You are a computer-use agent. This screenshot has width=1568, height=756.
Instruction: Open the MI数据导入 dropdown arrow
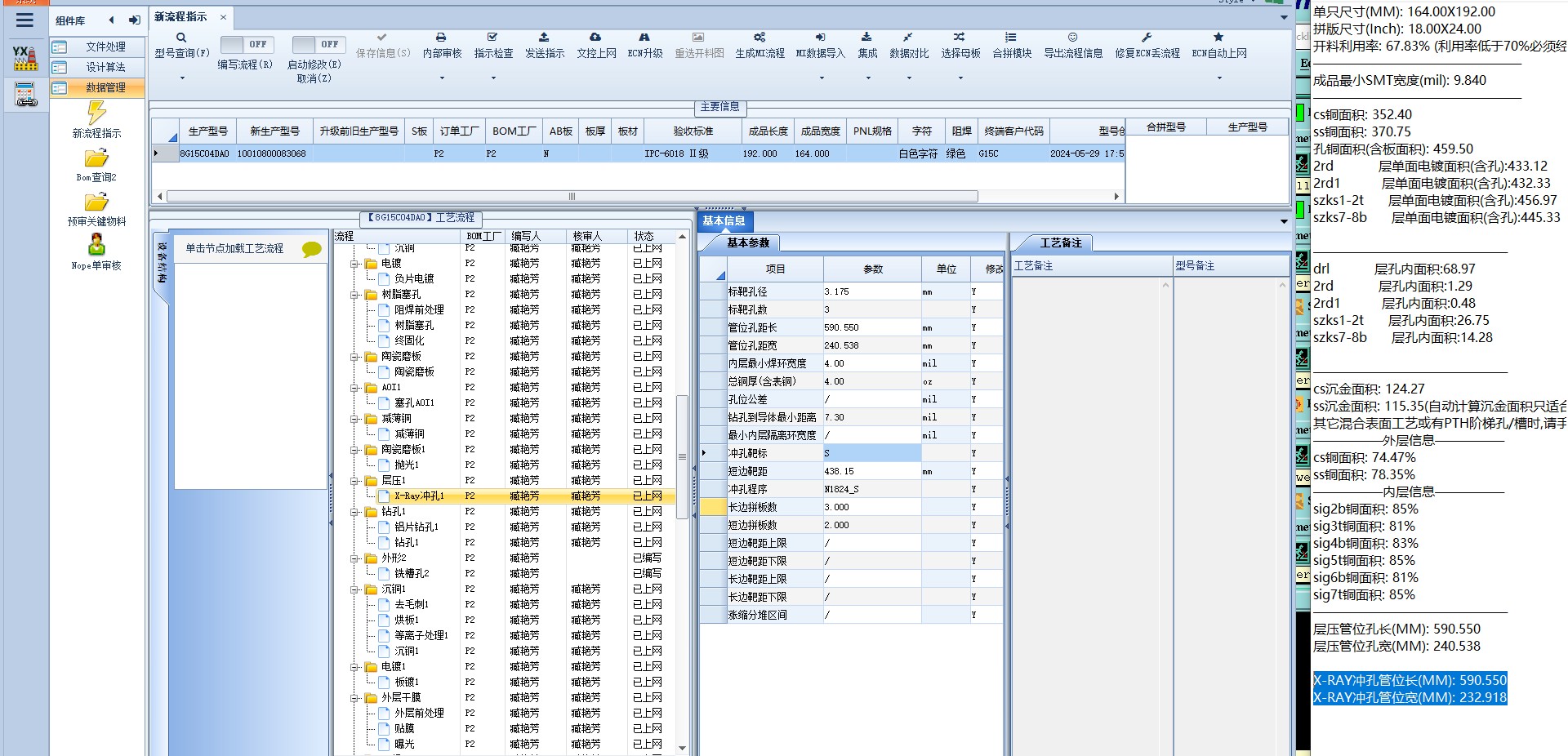[821, 78]
